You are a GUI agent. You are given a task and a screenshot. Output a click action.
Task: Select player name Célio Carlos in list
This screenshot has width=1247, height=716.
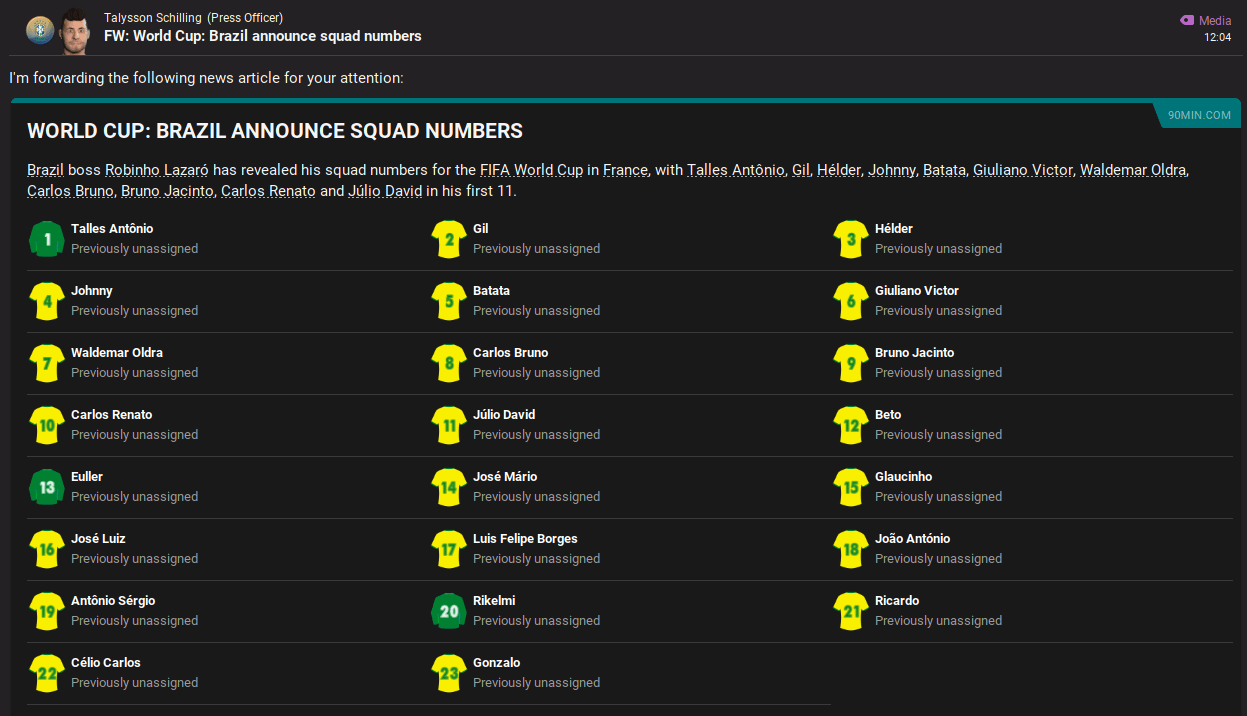(106, 663)
